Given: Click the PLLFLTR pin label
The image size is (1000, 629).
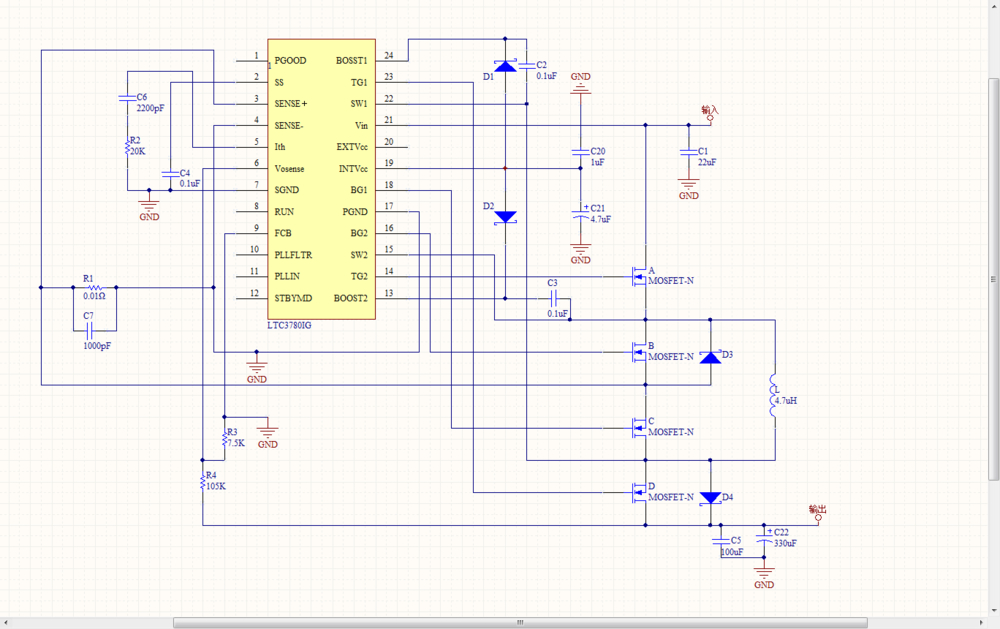Looking at the screenshot, I should 293,255.
